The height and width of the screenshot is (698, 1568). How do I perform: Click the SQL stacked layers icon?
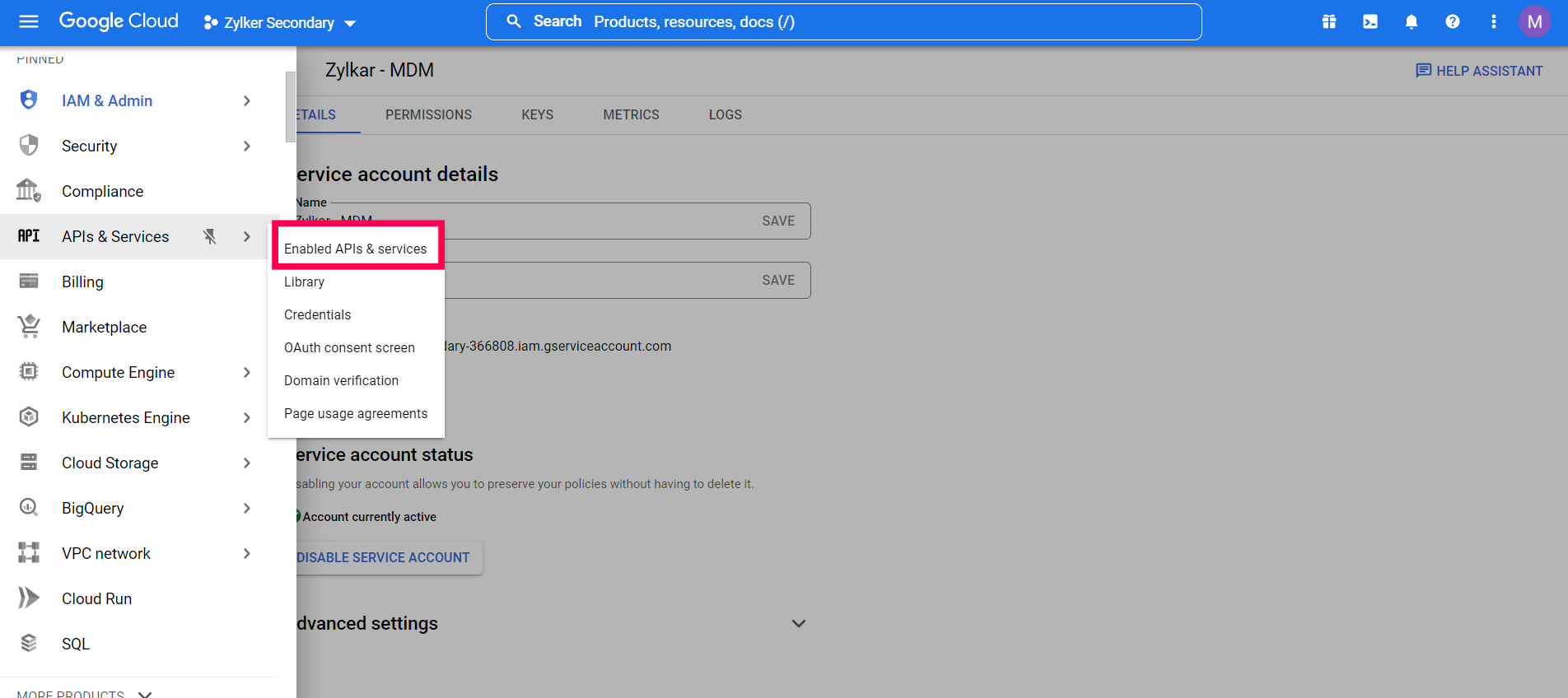click(29, 644)
